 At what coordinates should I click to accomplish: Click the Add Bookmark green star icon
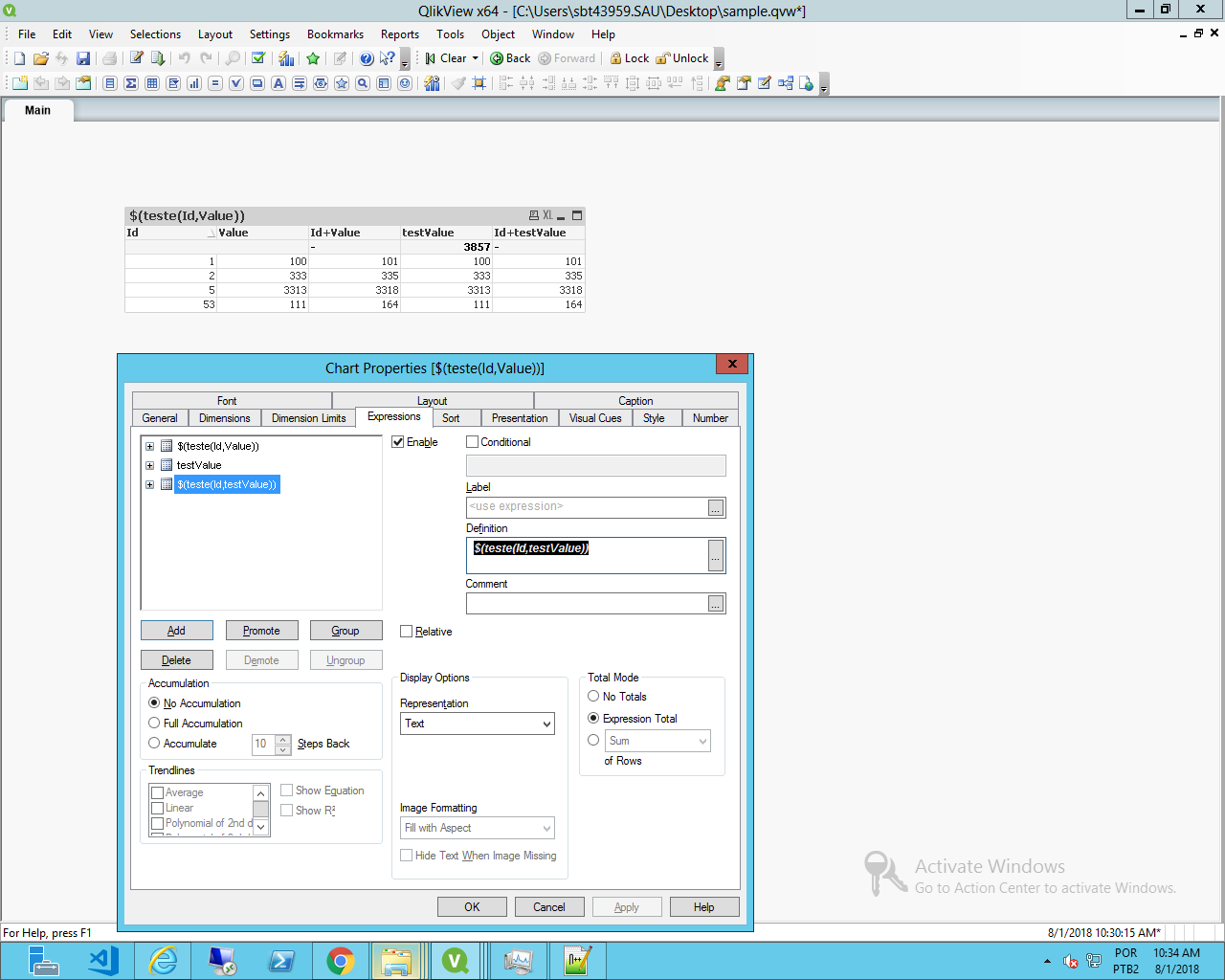[313, 58]
